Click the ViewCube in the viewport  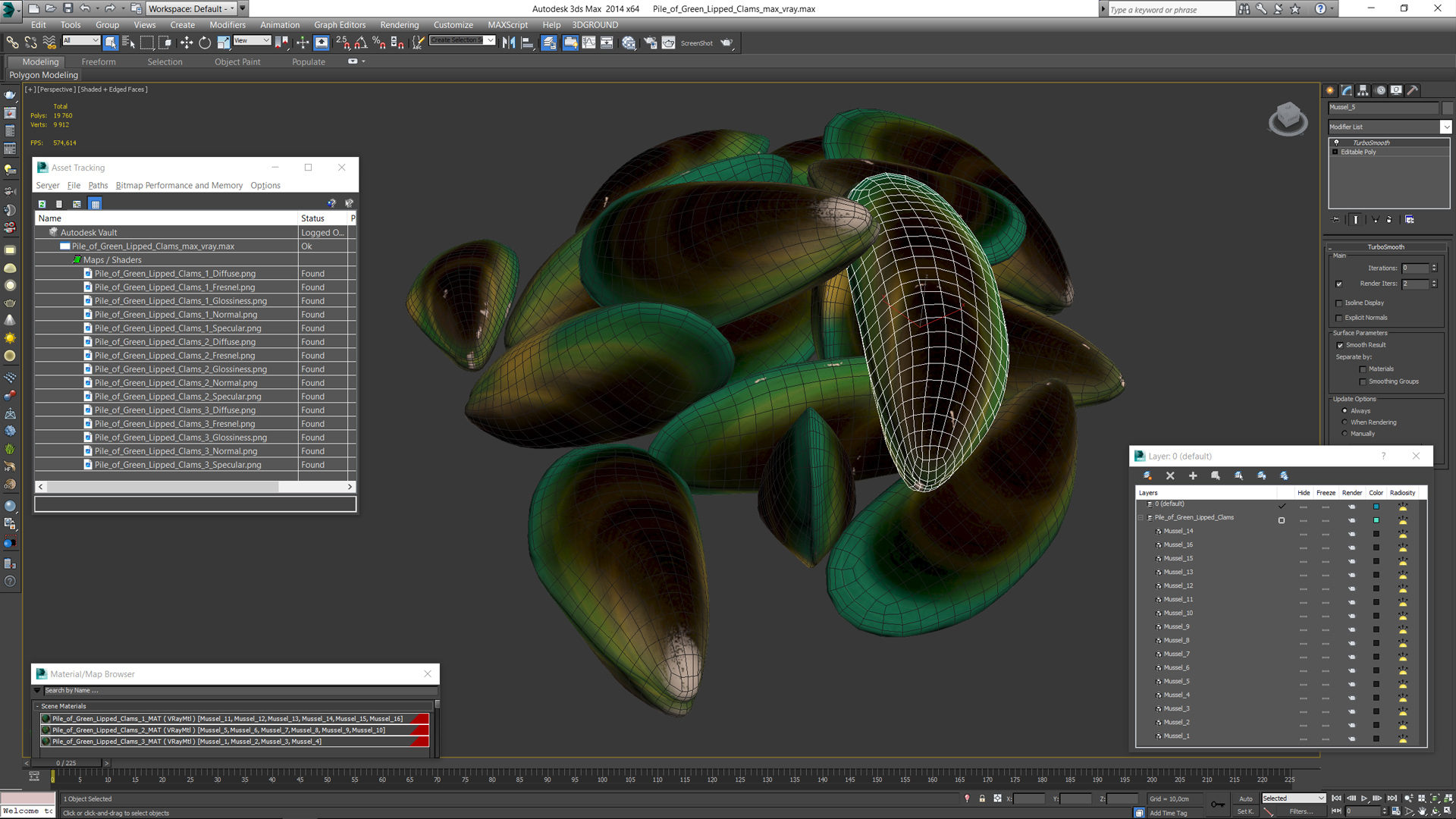[1288, 118]
